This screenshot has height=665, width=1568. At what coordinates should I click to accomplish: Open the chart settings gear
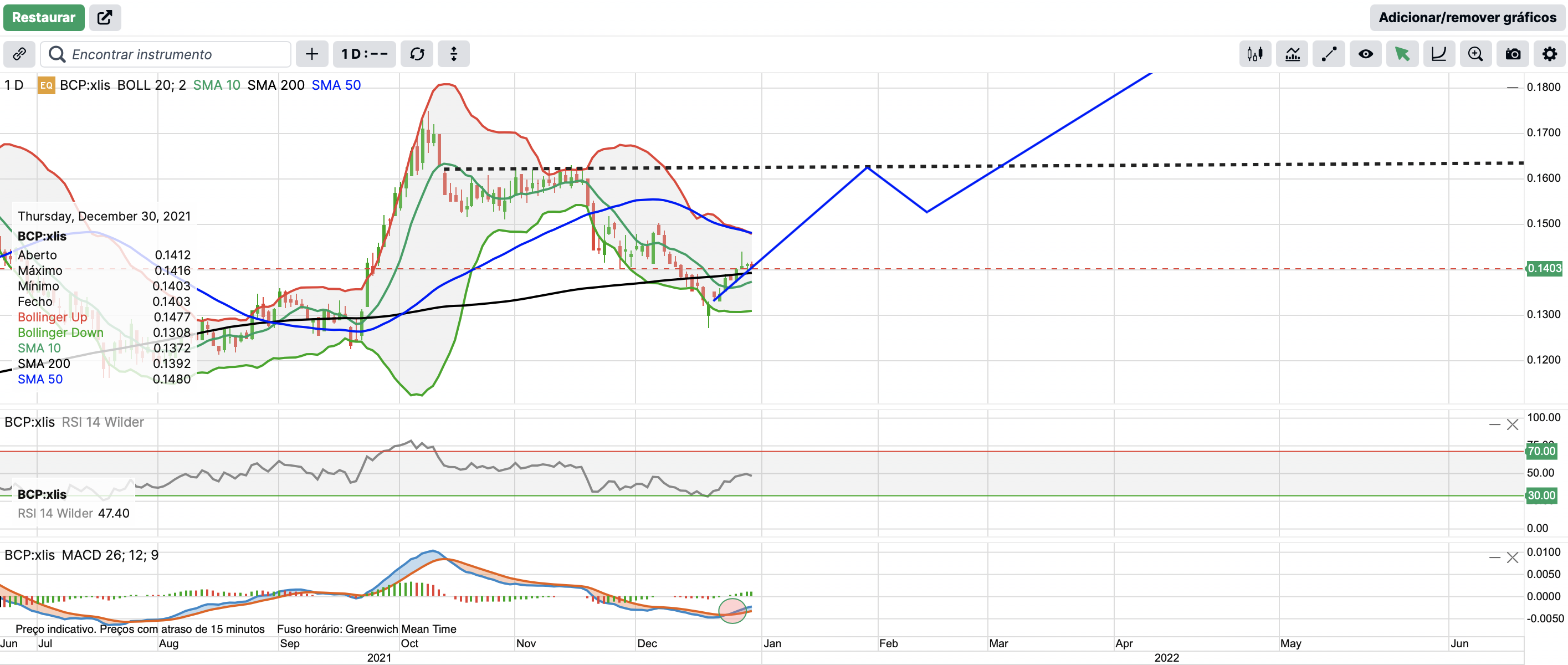[1549, 54]
